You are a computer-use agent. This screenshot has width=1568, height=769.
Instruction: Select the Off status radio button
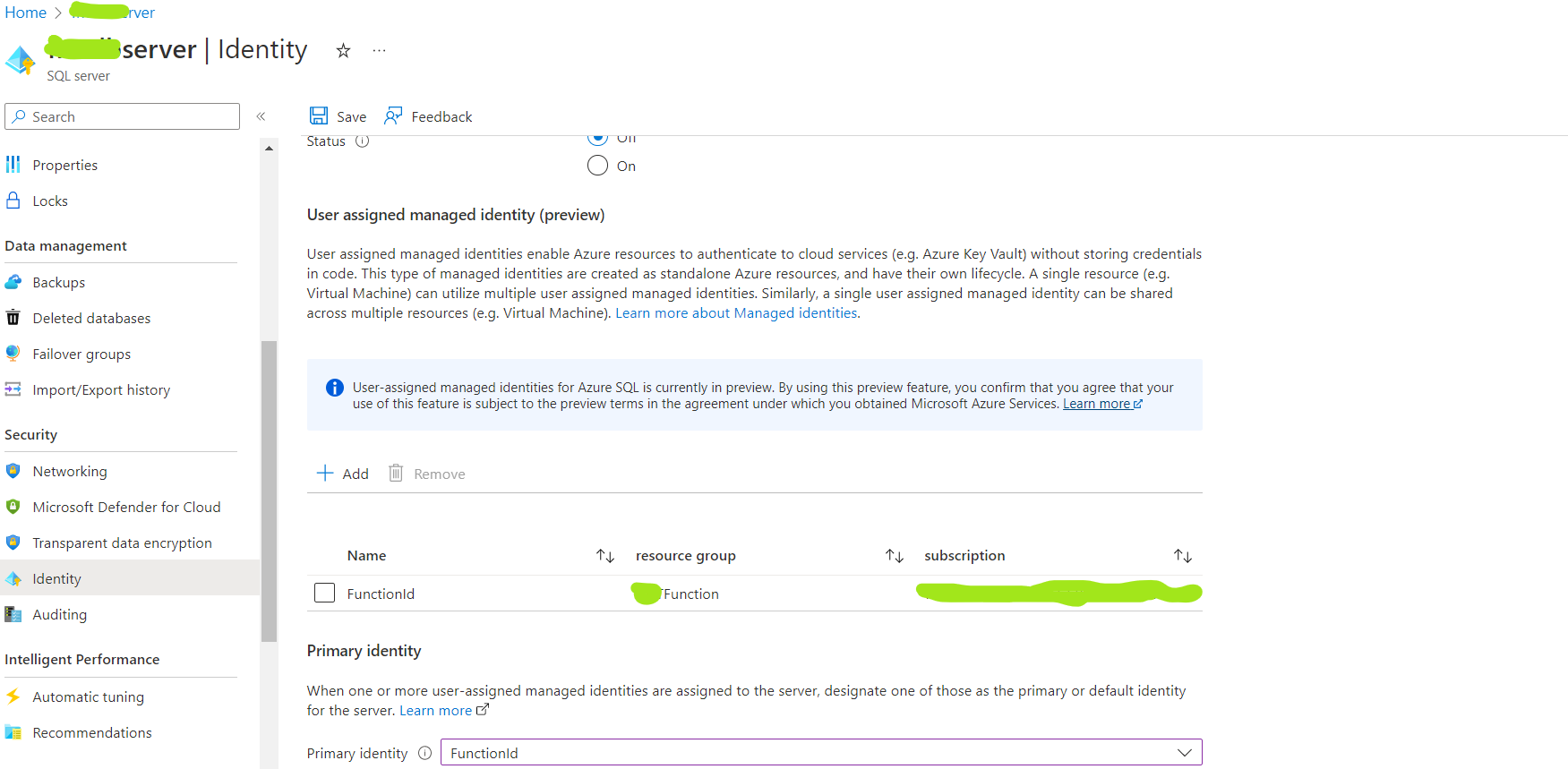click(597, 138)
